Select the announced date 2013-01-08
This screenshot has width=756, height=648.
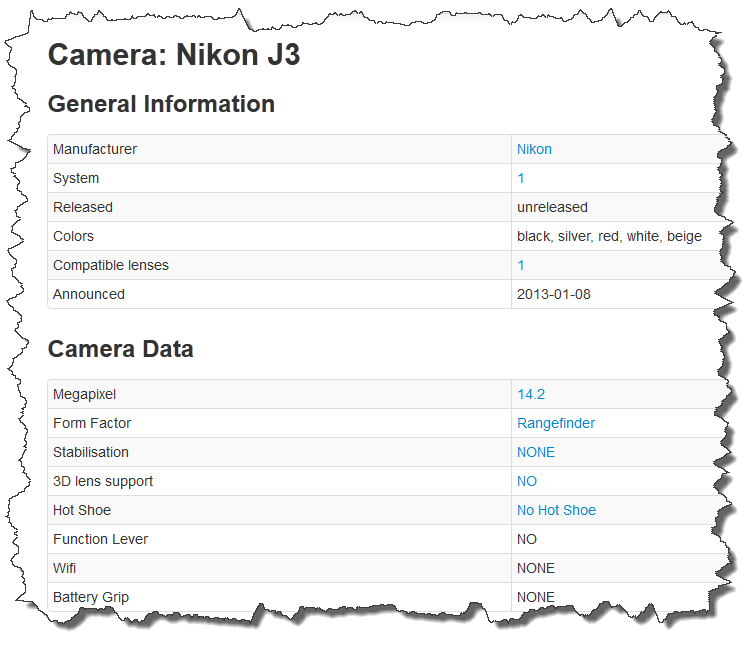point(554,294)
